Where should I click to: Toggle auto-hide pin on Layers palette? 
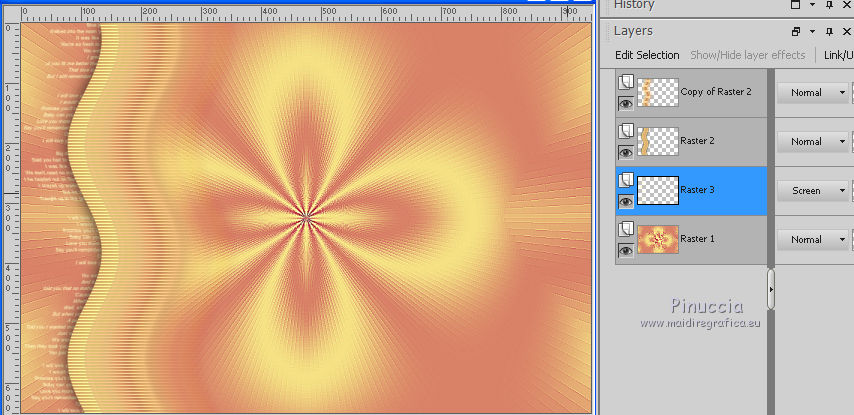[x=829, y=32]
